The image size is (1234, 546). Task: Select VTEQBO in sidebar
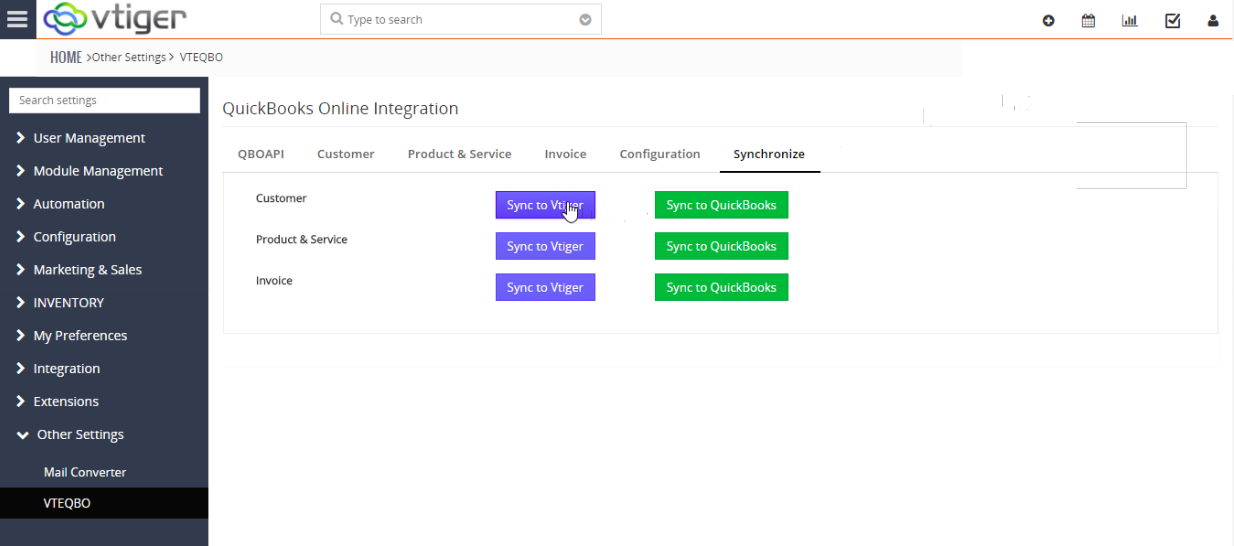(104, 503)
